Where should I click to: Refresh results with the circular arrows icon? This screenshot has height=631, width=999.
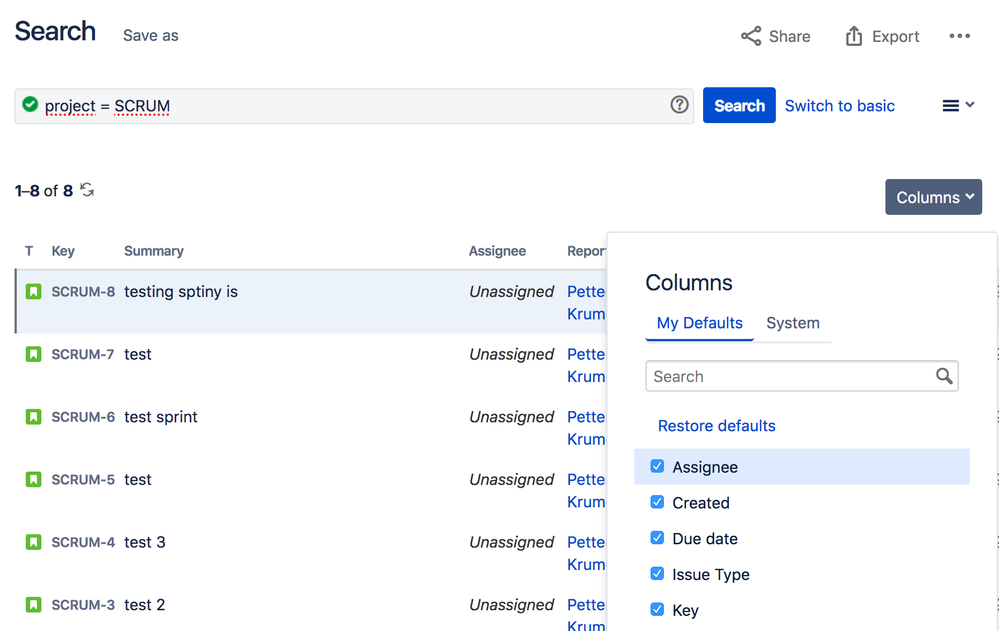point(88,190)
